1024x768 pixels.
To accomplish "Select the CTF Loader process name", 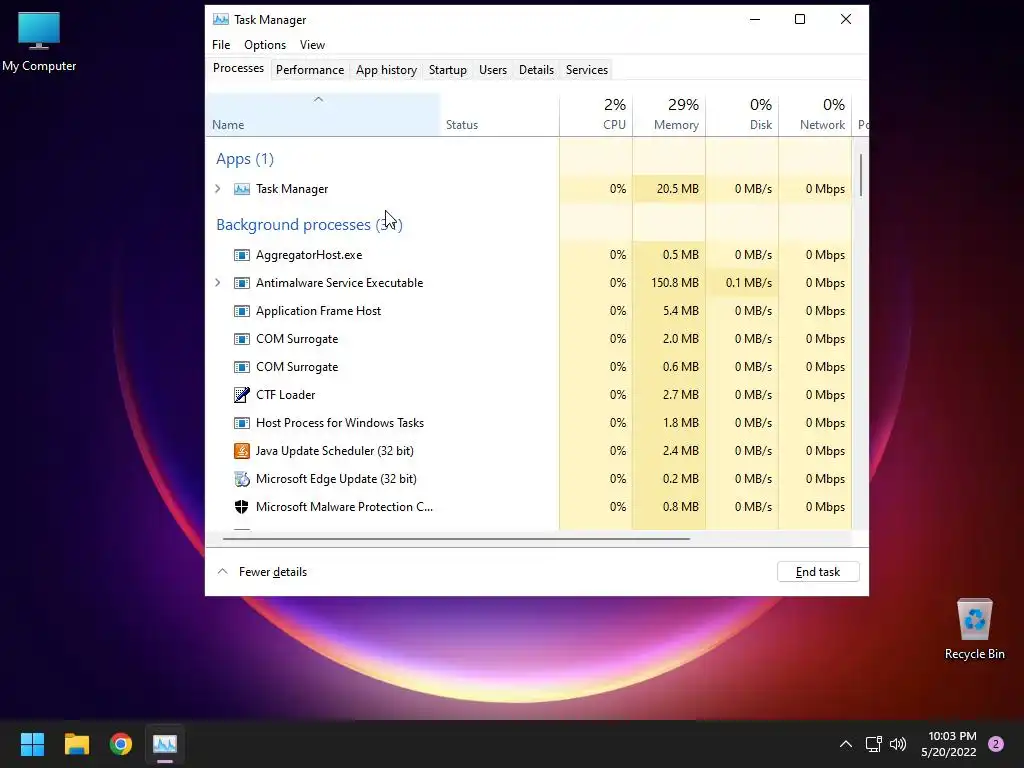I will 285,394.
